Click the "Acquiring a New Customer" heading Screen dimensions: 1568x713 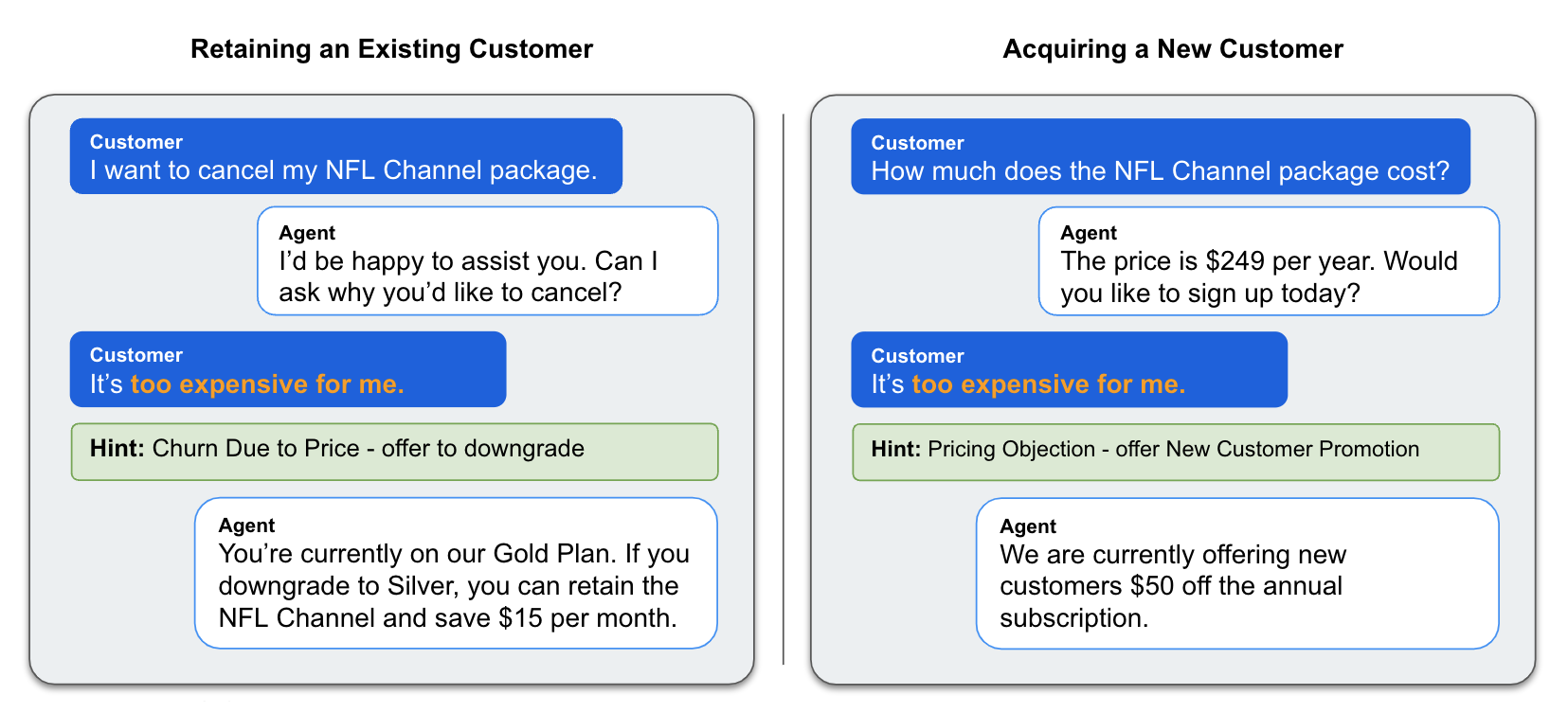tap(1173, 49)
